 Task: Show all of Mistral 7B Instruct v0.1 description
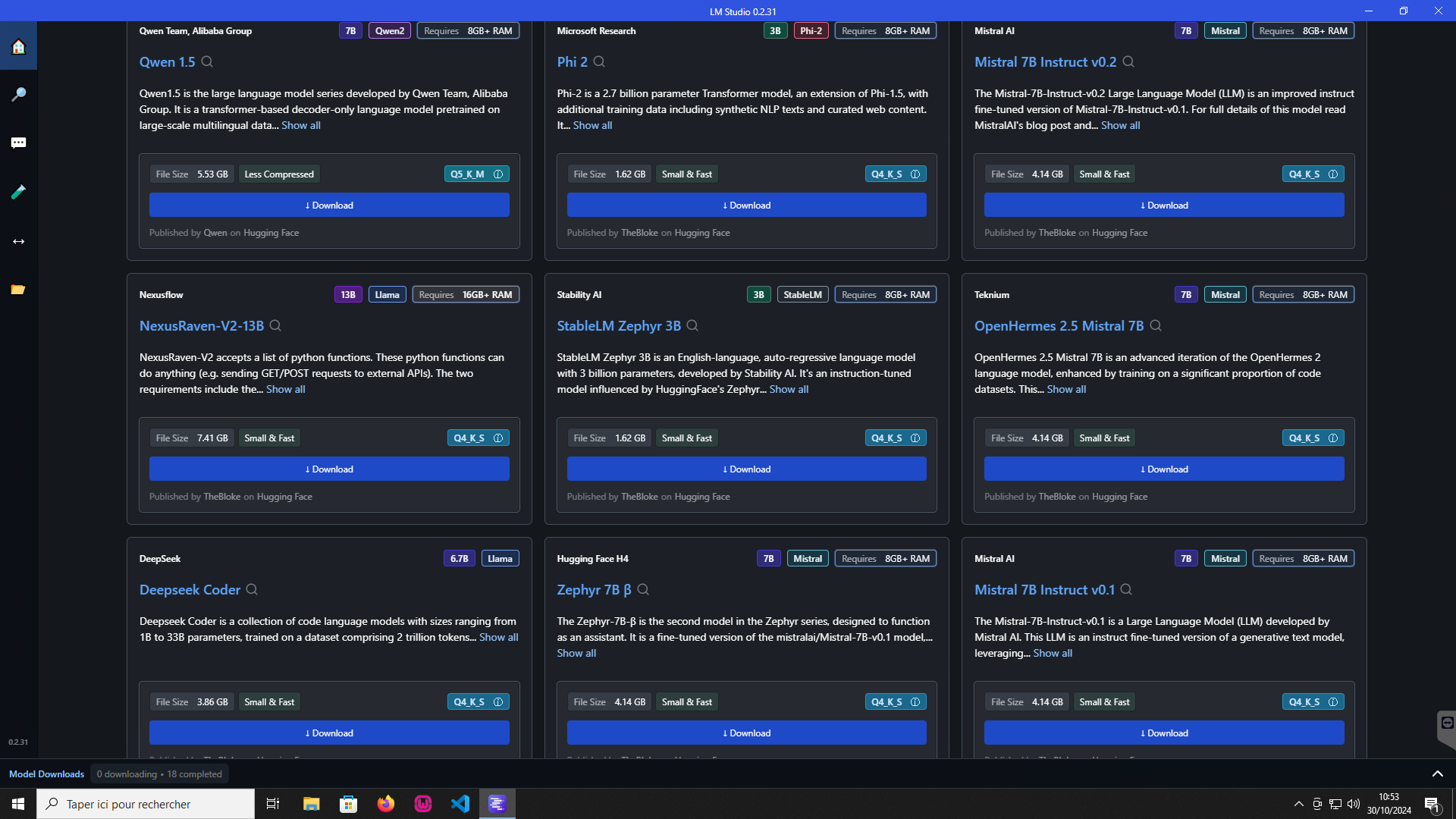[x=1053, y=653]
